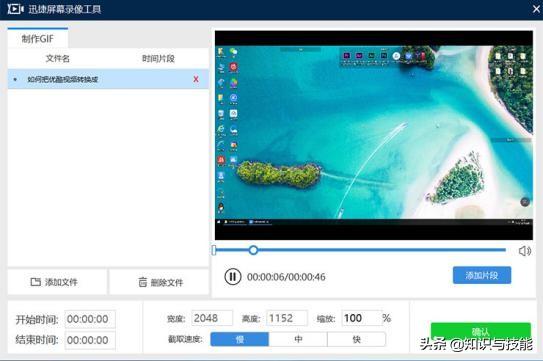Click the blue 添加片段 button

coord(482,275)
